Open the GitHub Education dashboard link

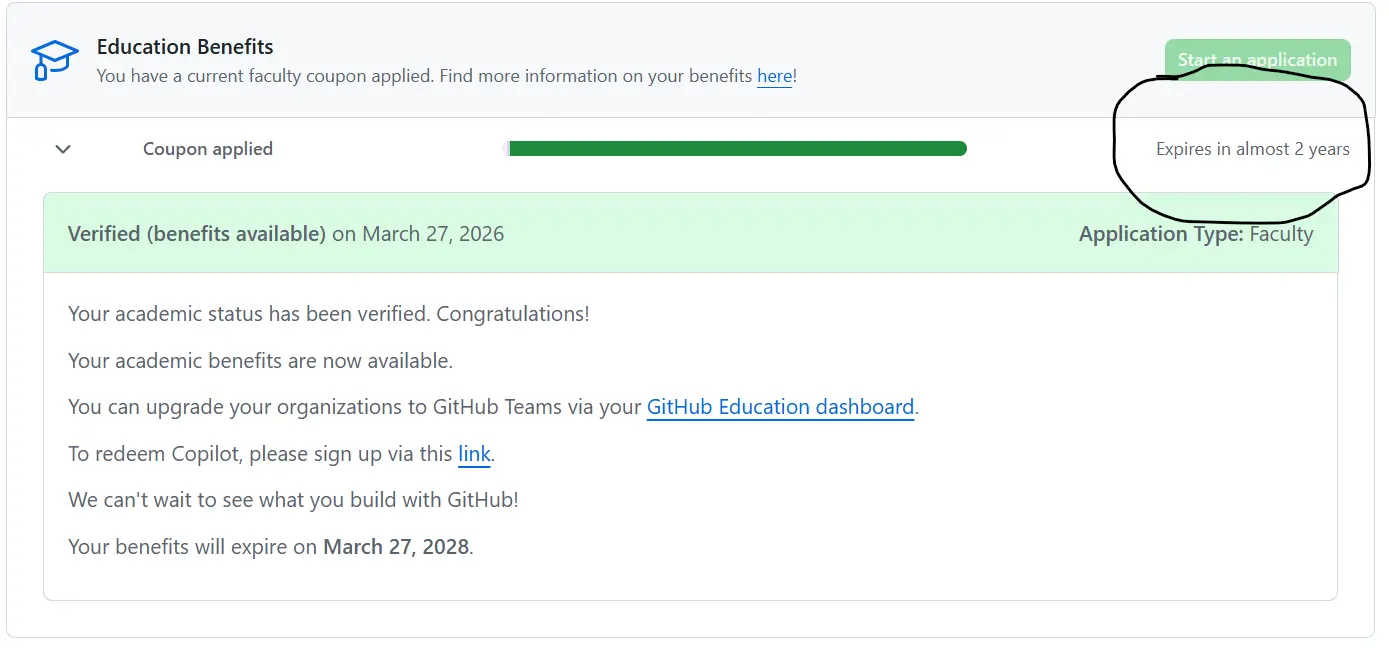[780, 407]
